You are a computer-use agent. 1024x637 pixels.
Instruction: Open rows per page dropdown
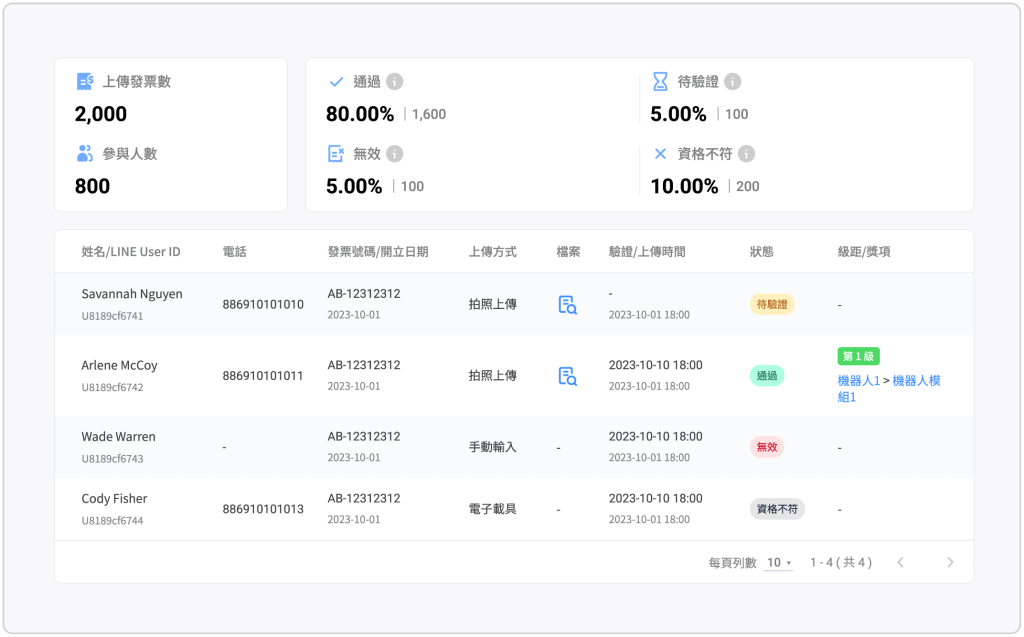[778, 563]
